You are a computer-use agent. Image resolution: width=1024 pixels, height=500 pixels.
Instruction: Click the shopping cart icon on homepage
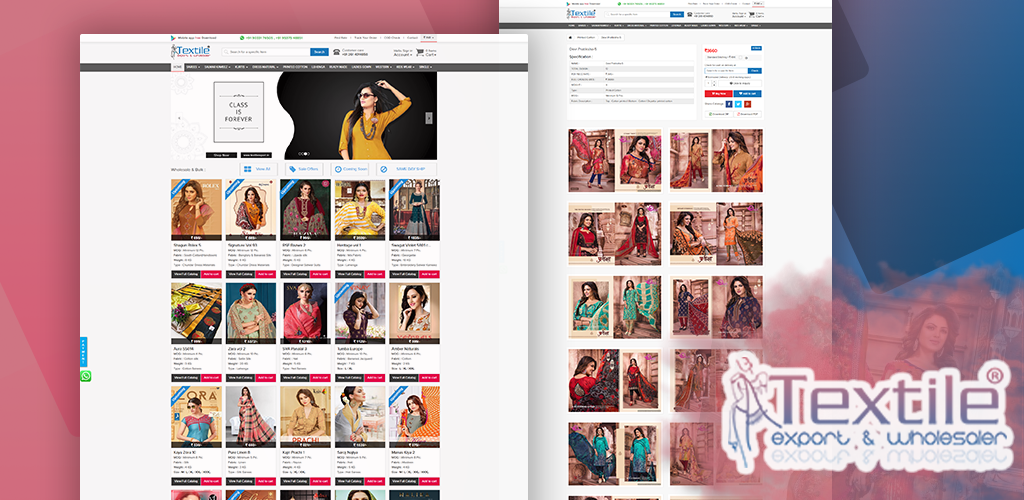[x=420, y=52]
